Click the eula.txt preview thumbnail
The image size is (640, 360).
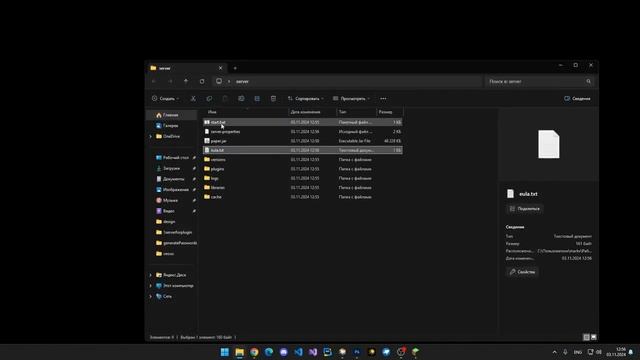[549, 144]
